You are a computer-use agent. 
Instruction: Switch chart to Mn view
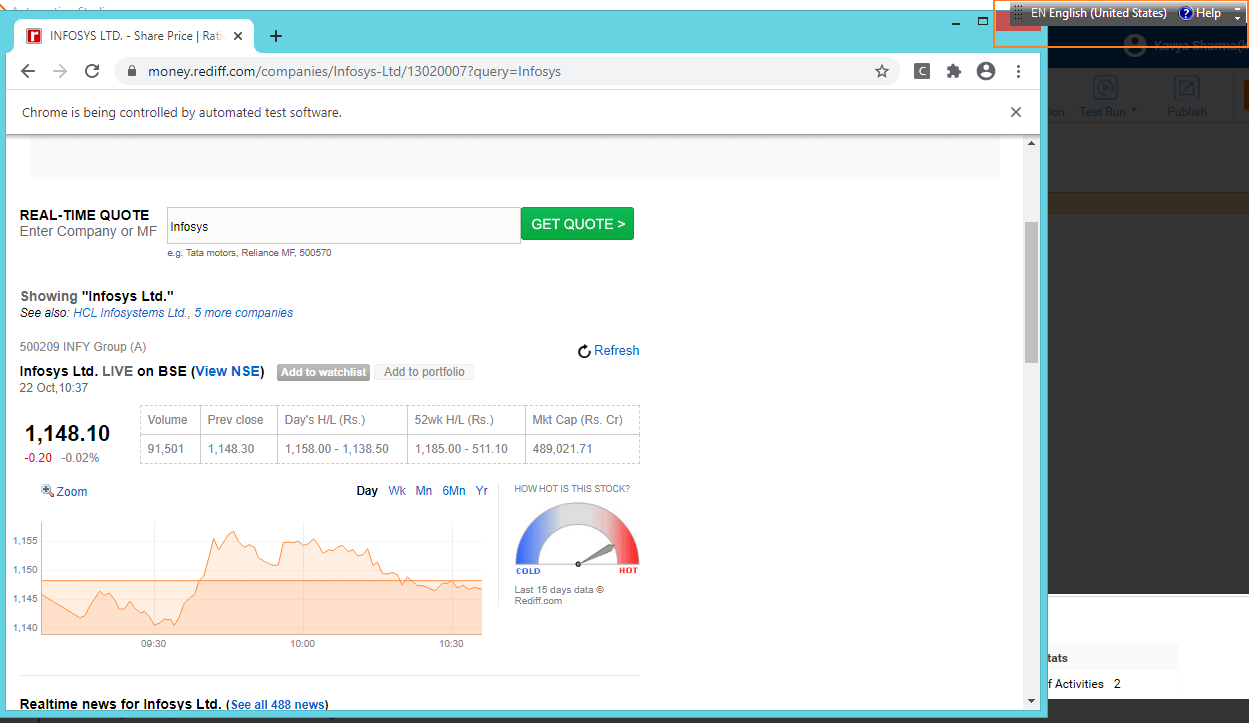pos(424,491)
